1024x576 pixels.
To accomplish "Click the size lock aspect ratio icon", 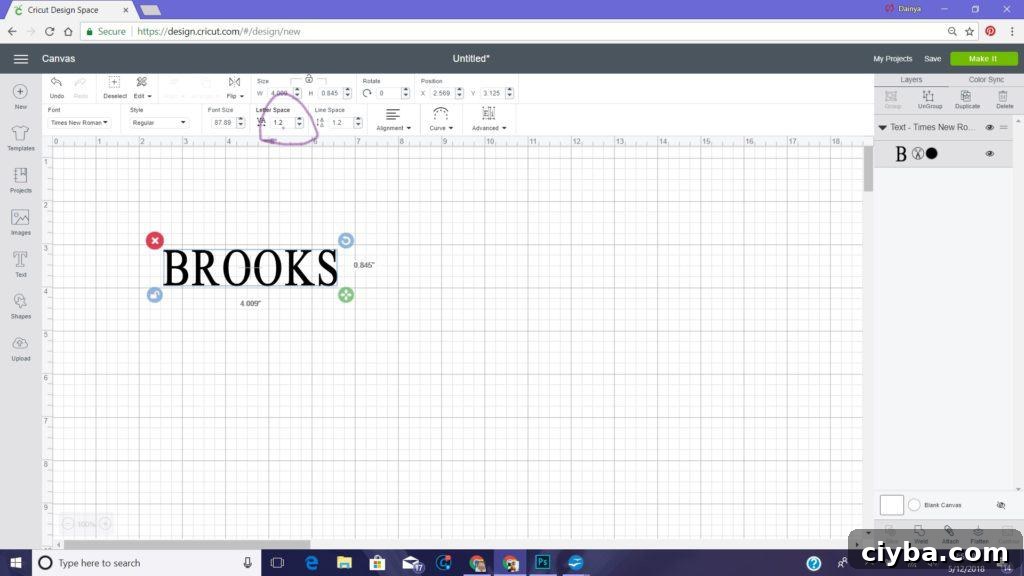I will (x=309, y=79).
